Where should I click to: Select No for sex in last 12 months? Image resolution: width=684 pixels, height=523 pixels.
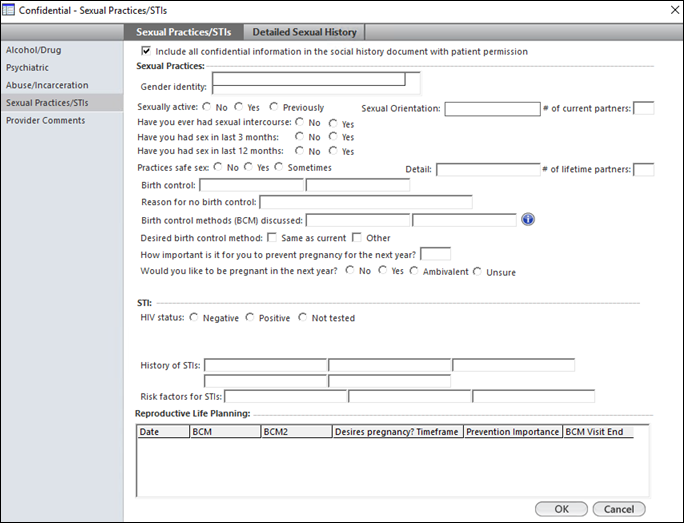pyautogui.click(x=300, y=151)
